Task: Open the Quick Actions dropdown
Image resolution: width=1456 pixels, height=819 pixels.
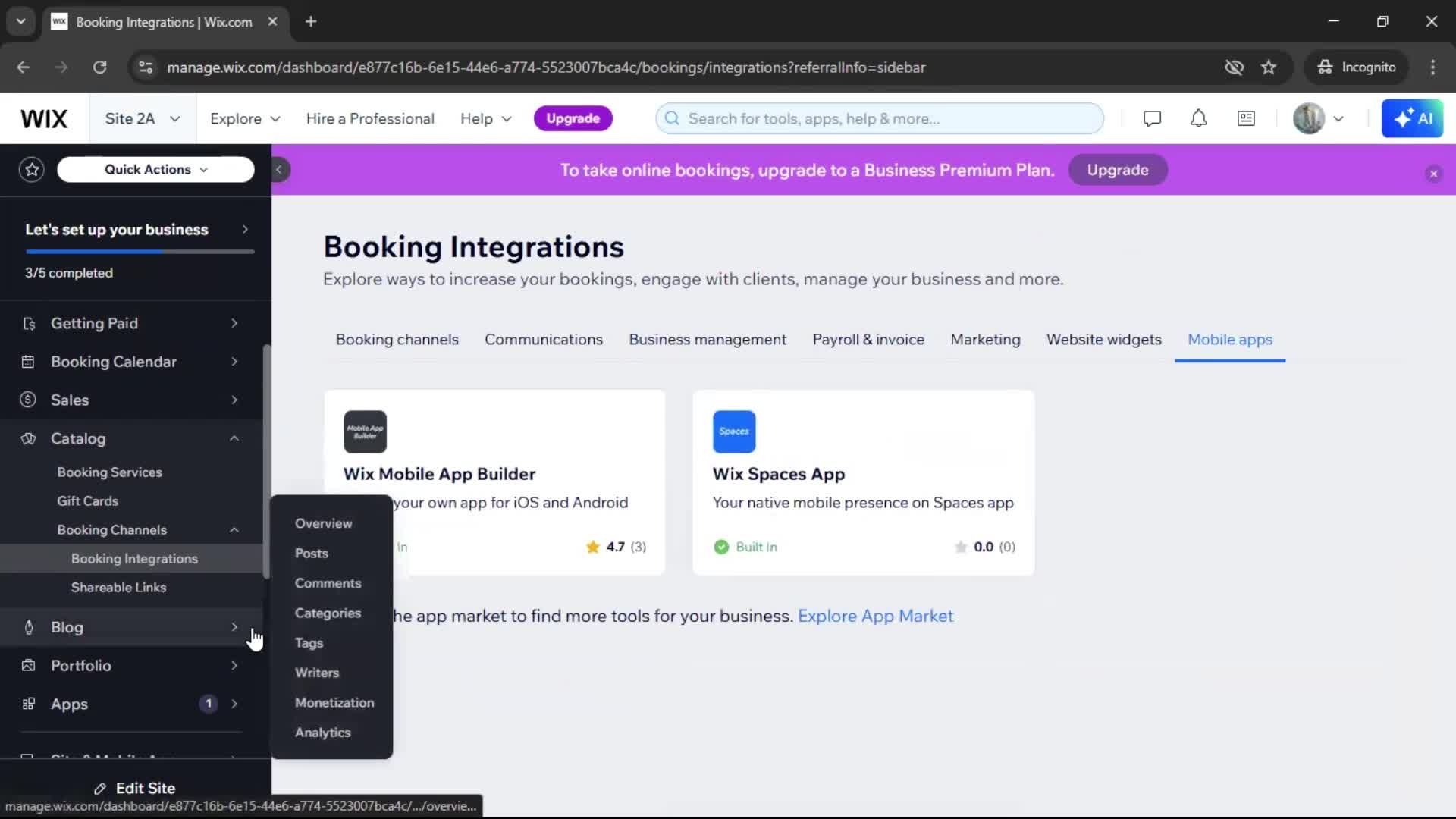Action: click(x=155, y=169)
